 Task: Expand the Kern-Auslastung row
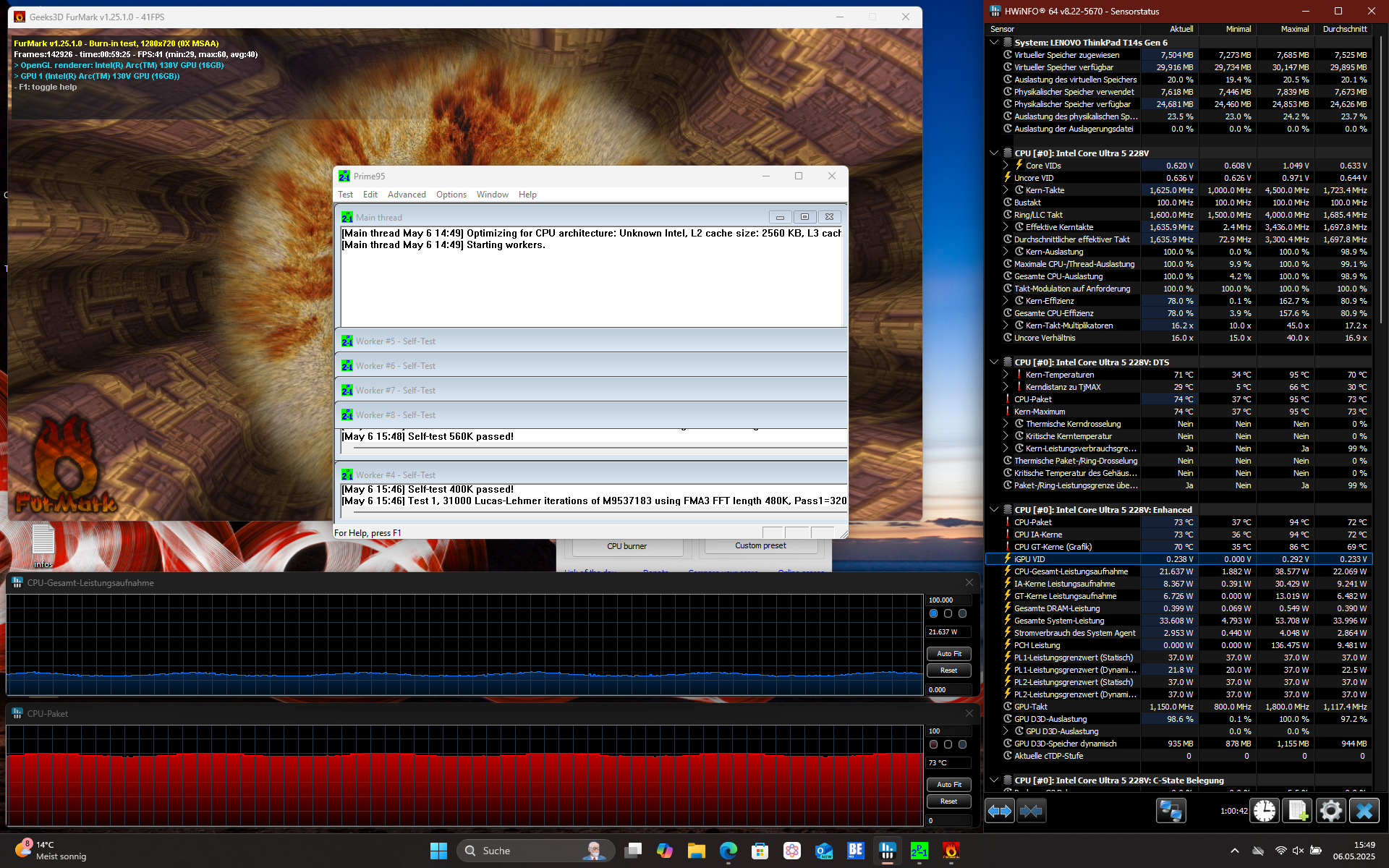[1006, 252]
